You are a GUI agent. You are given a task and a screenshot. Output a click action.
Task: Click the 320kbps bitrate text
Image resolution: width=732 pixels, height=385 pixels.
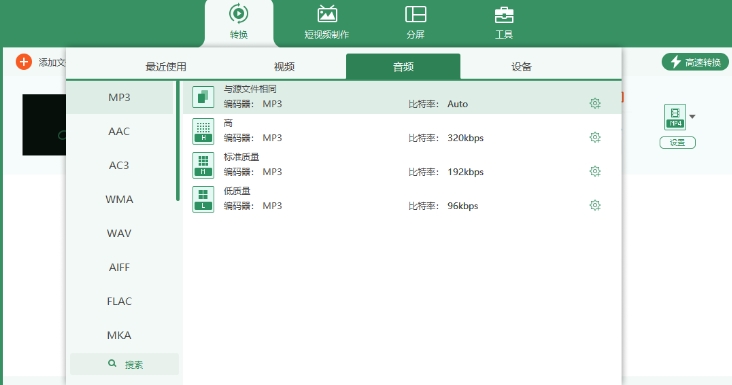coord(465,138)
